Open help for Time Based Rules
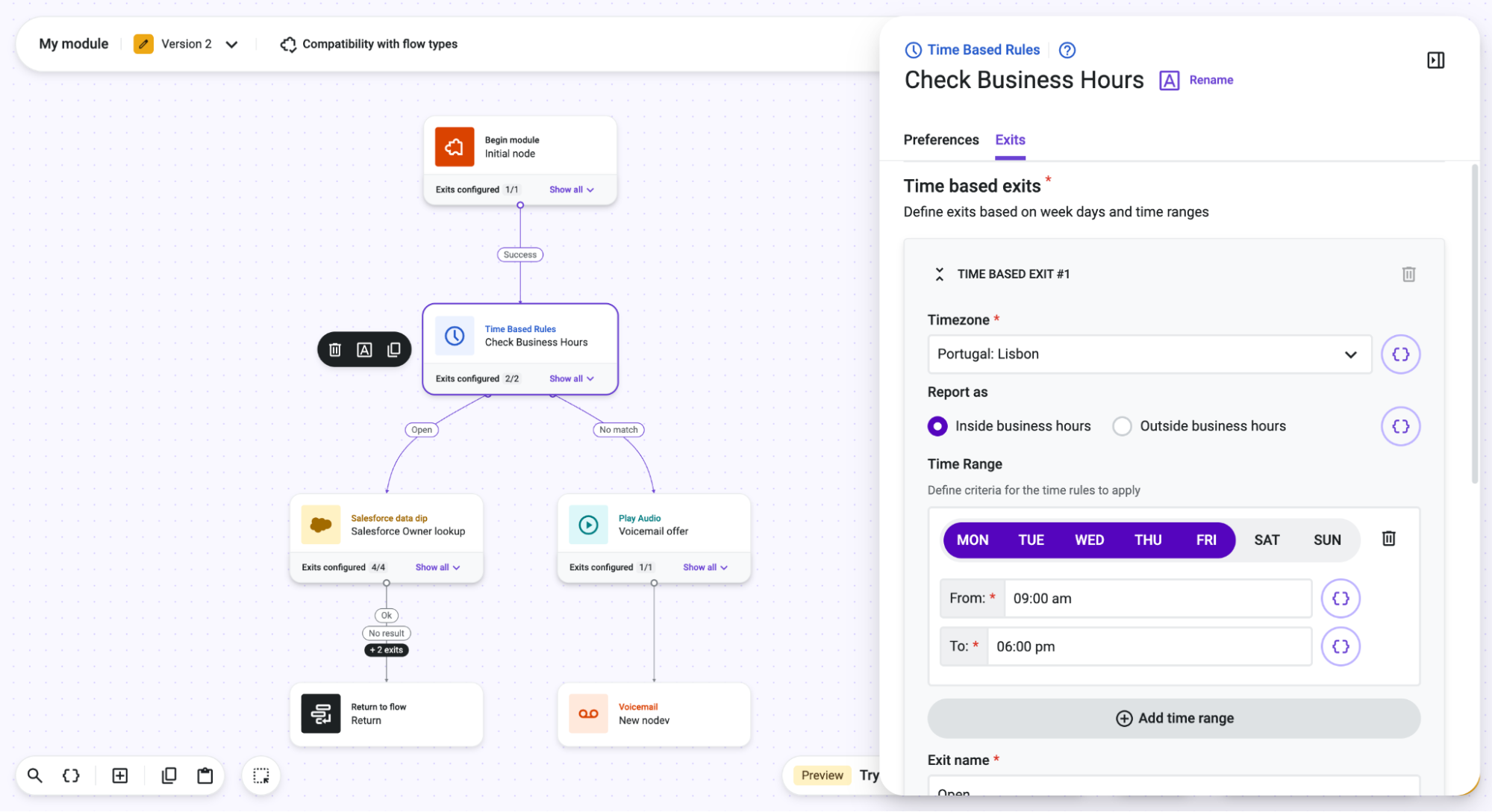This screenshot has height=812, width=1492. pos(1067,50)
